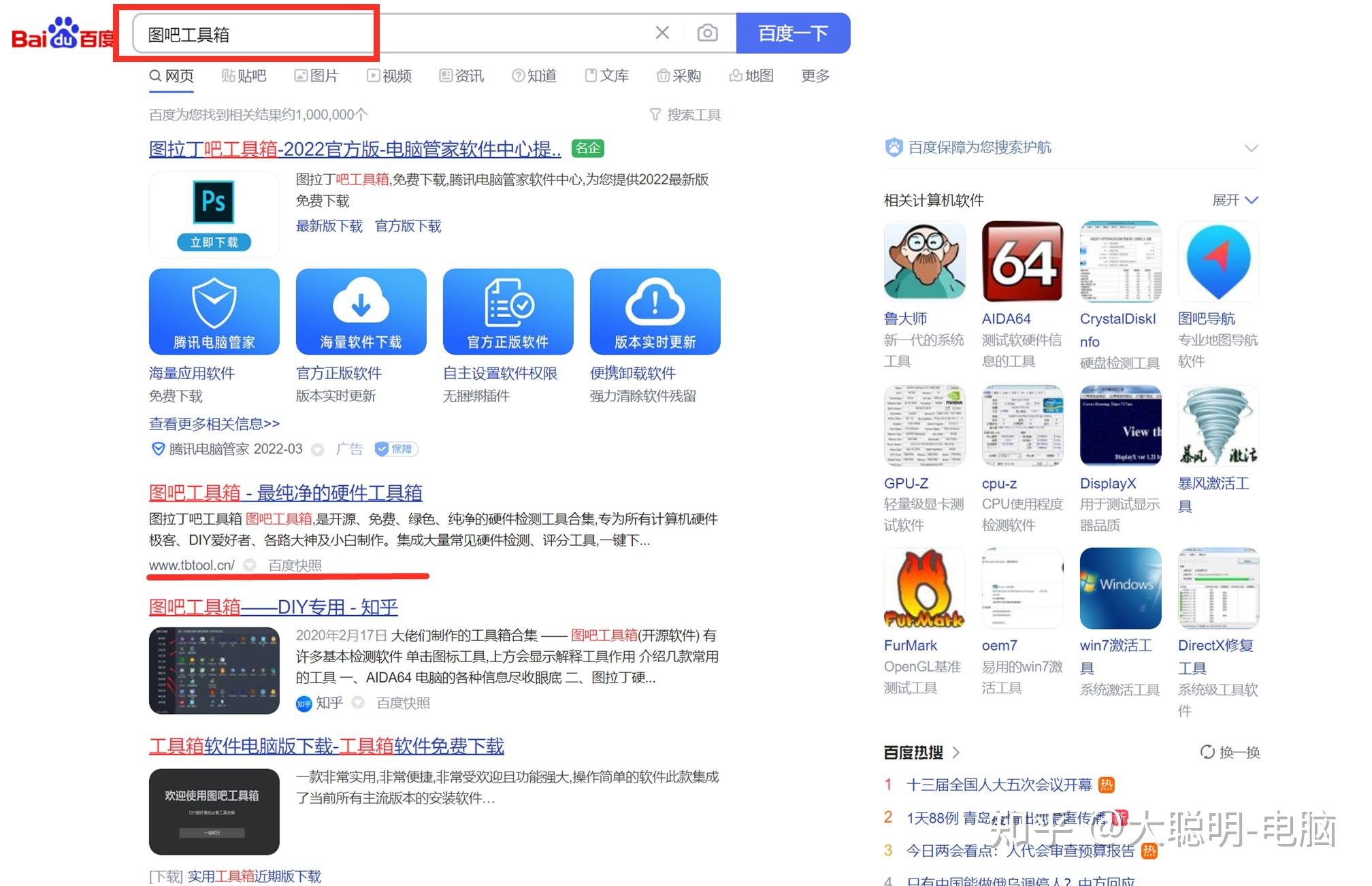
Task: Click the 百度一下 search button
Action: point(793,33)
